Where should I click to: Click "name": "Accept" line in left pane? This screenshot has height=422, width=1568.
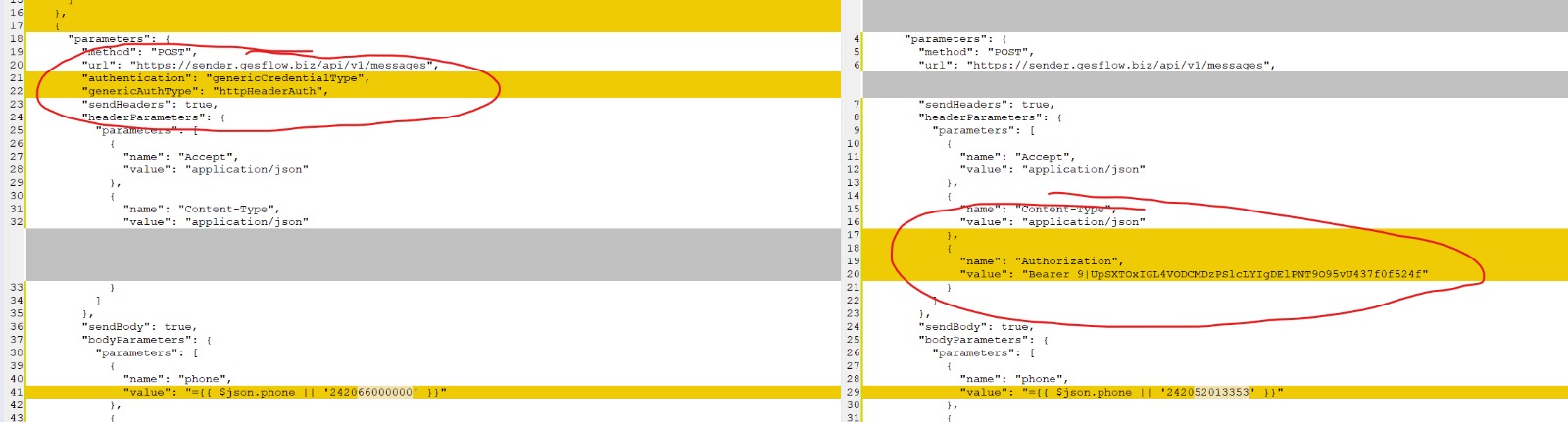180,157
